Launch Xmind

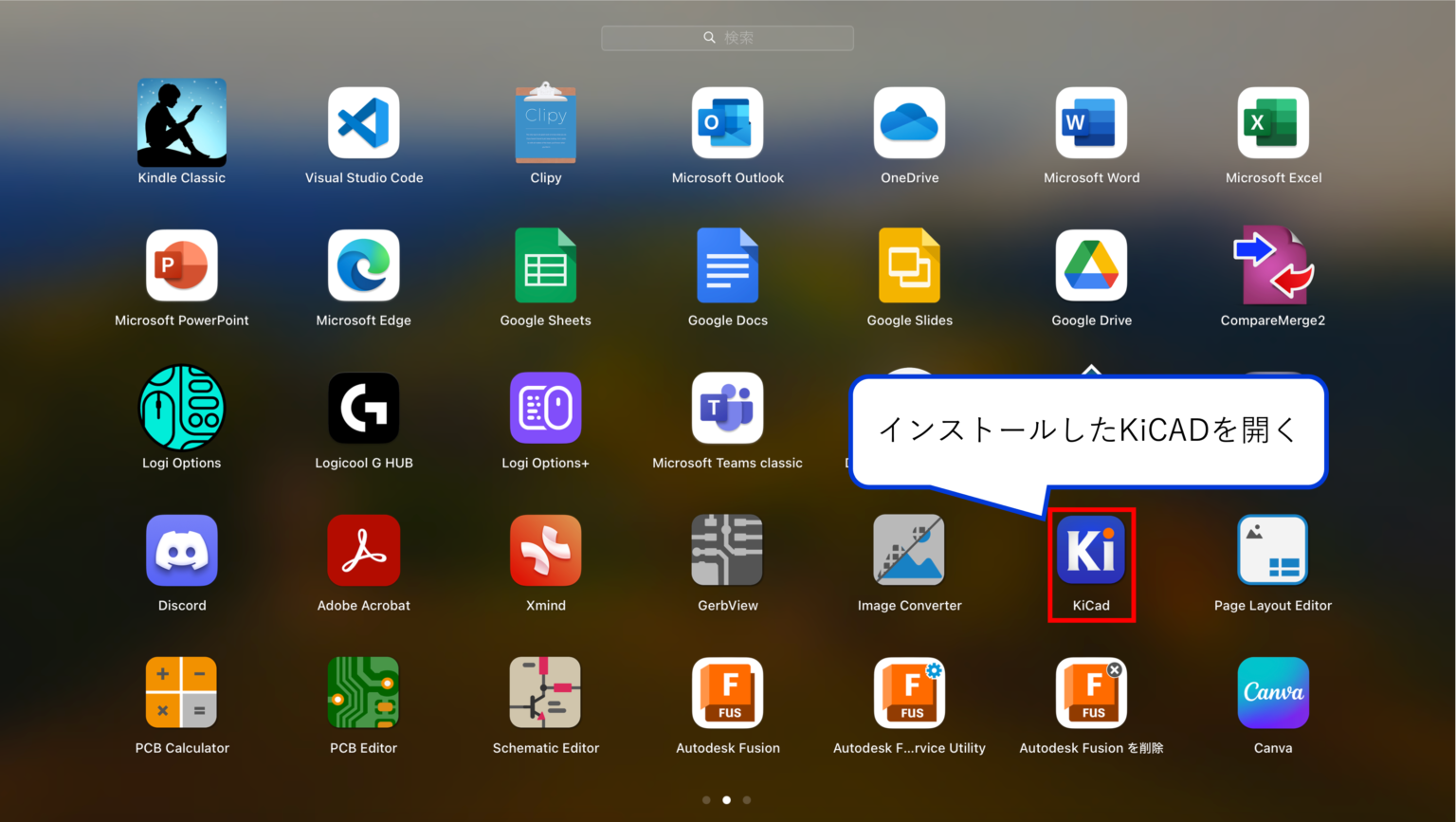(x=545, y=550)
